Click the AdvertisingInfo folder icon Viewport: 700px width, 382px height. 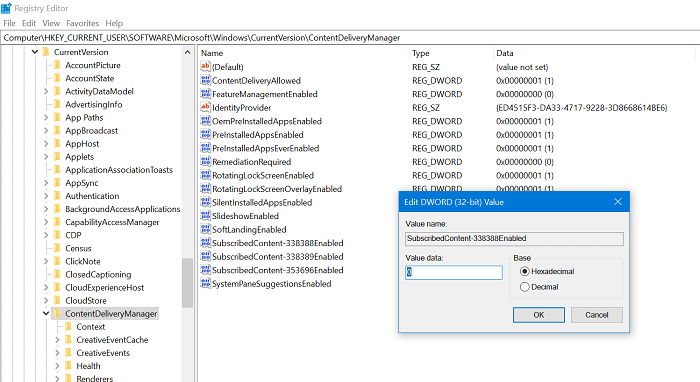(x=57, y=104)
